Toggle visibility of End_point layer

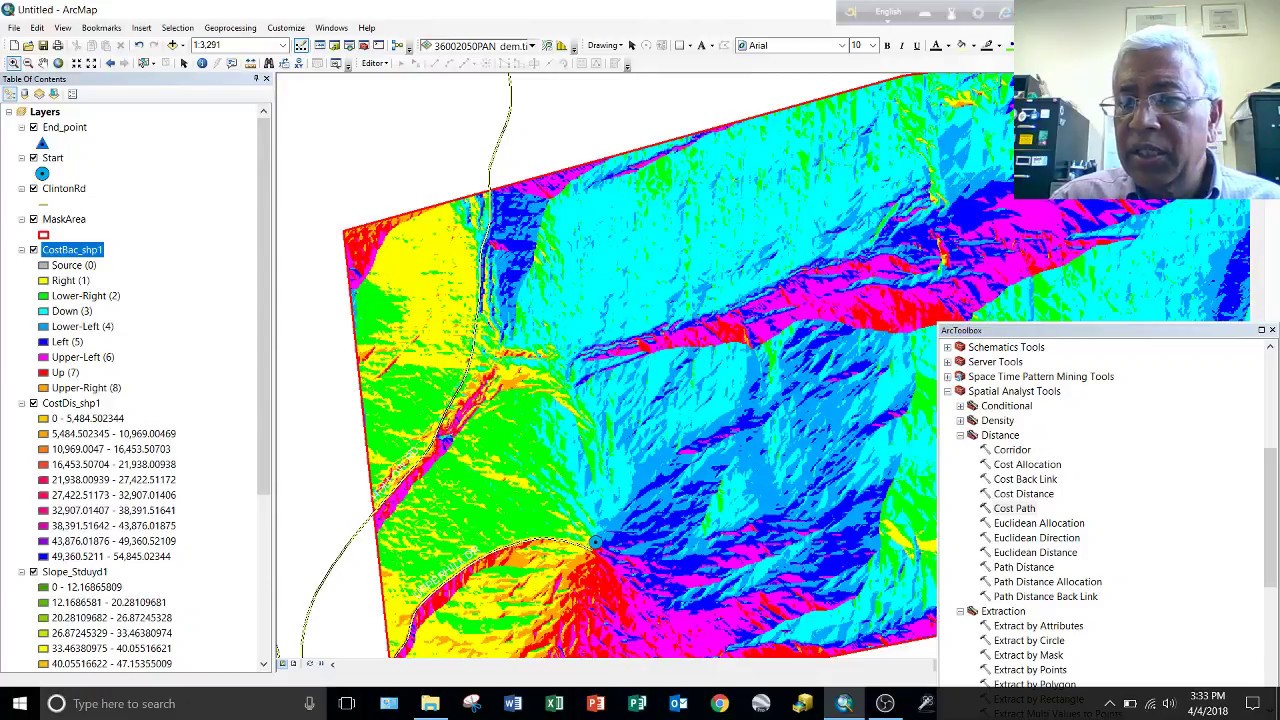34,128
